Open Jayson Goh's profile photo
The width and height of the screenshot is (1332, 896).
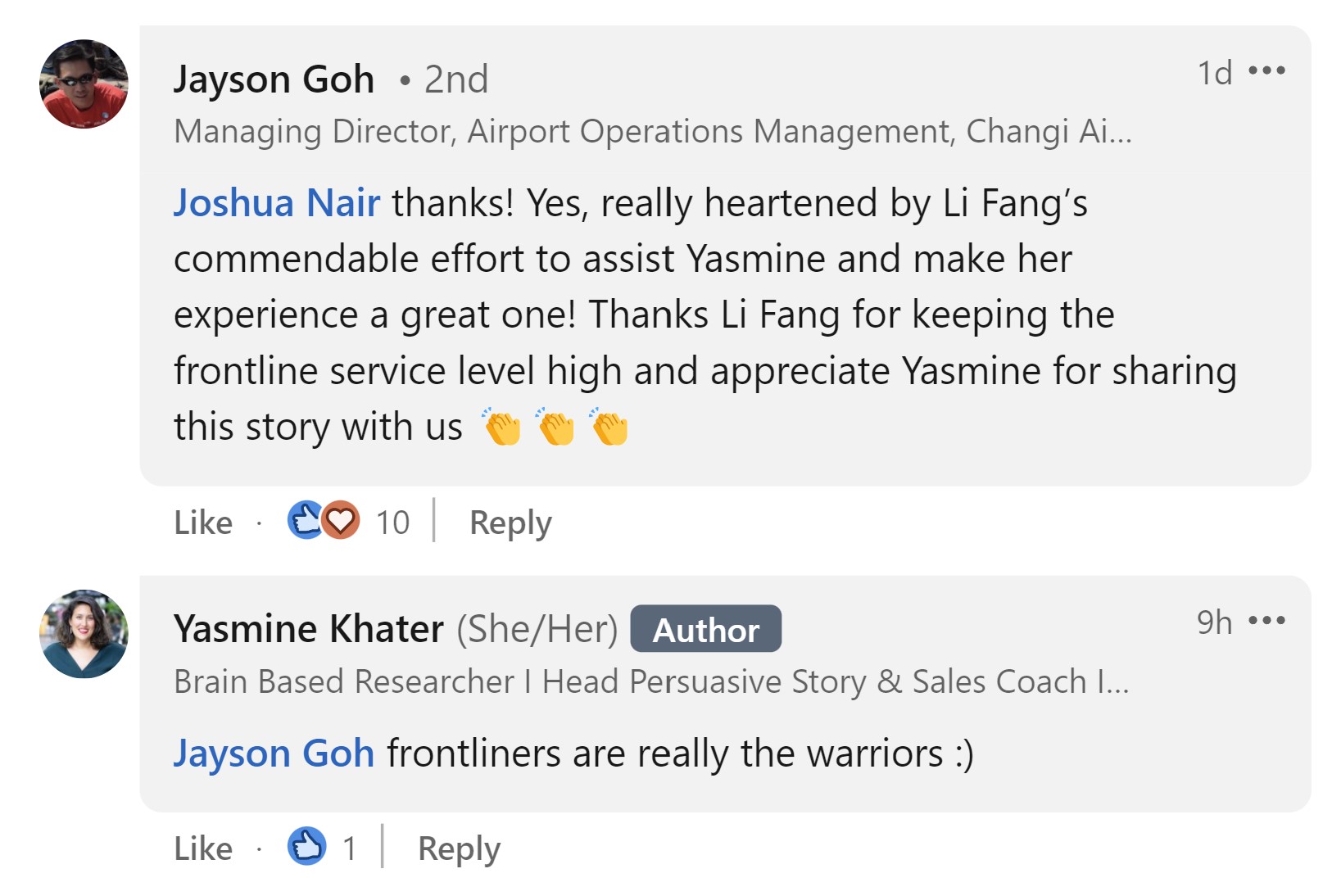pyautogui.click(x=84, y=84)
